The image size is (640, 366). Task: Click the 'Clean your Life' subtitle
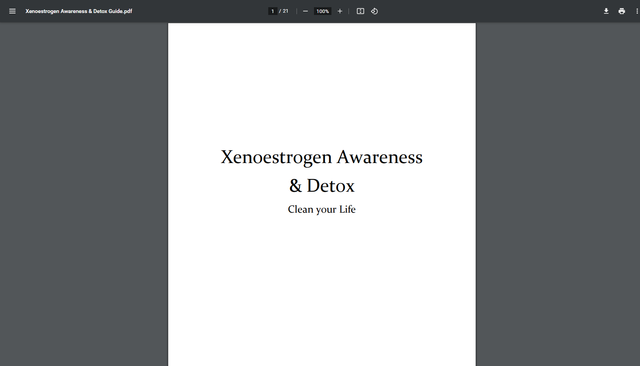tap(322, 209)
